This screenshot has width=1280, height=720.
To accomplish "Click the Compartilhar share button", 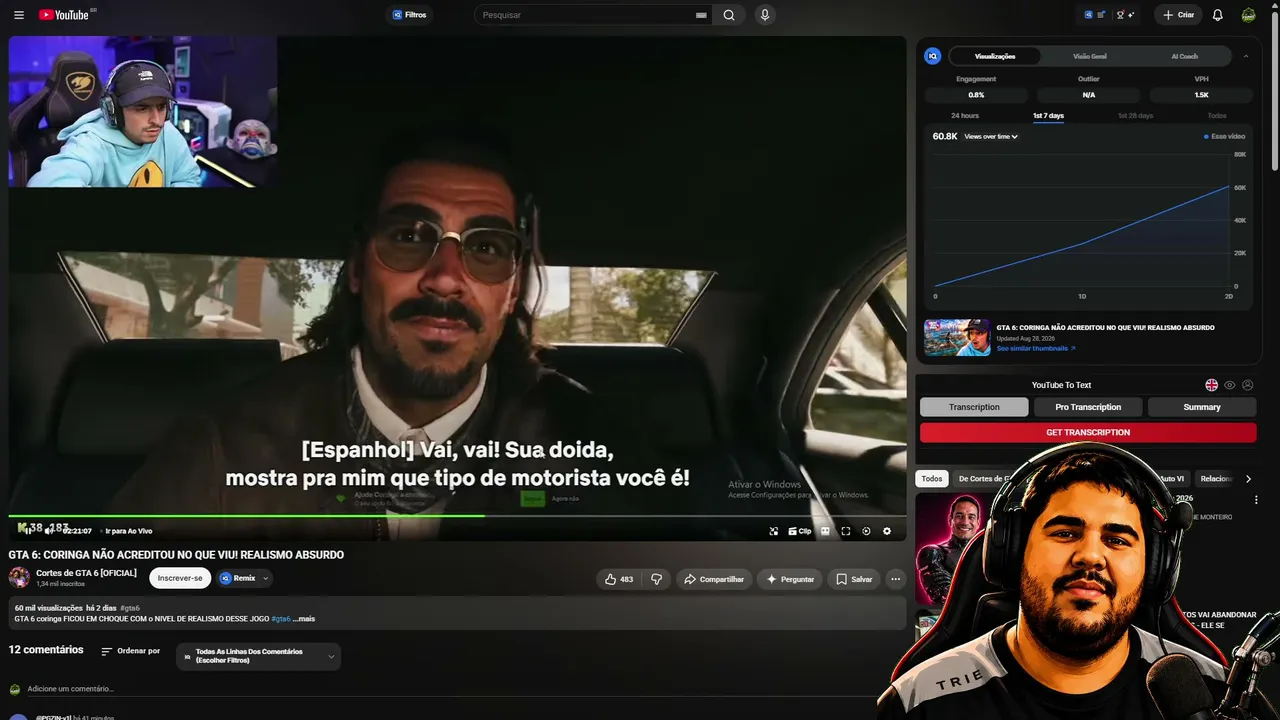I will pyautogui.click(x=714, y=579).
